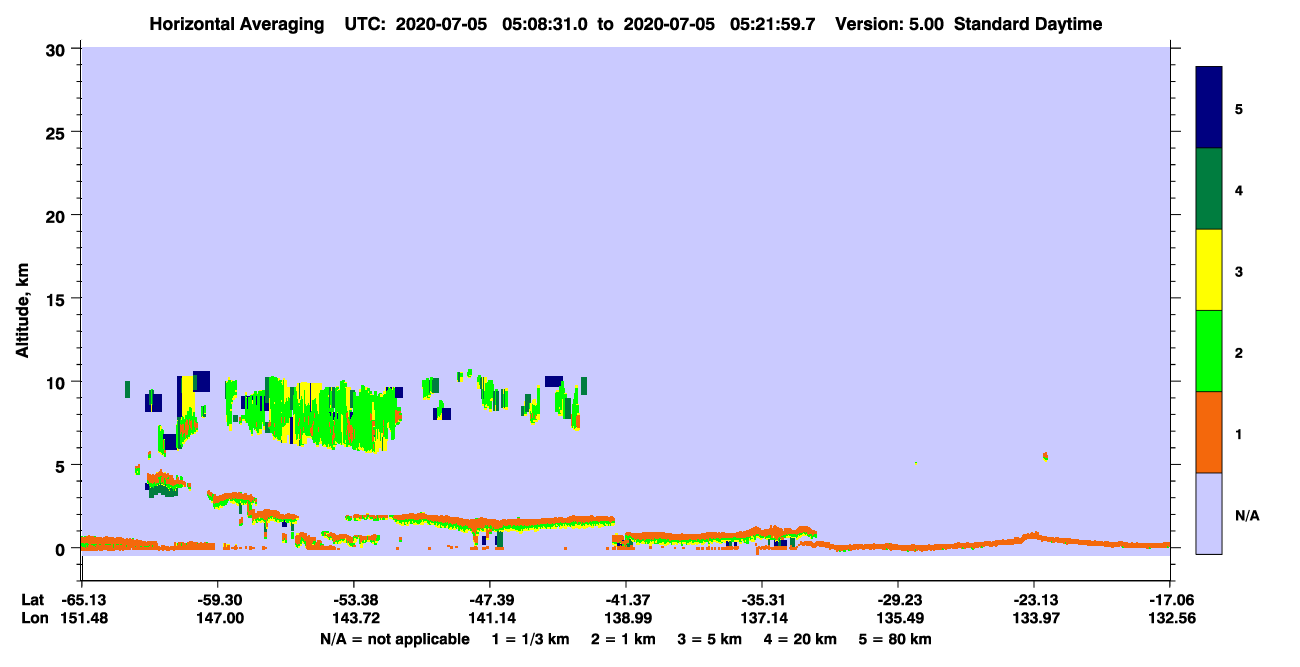Click the '2 = 1 km' legend entry
The width and height of the screenshot is (1300, 667).
pyautogui.click(x=626, y=639)
